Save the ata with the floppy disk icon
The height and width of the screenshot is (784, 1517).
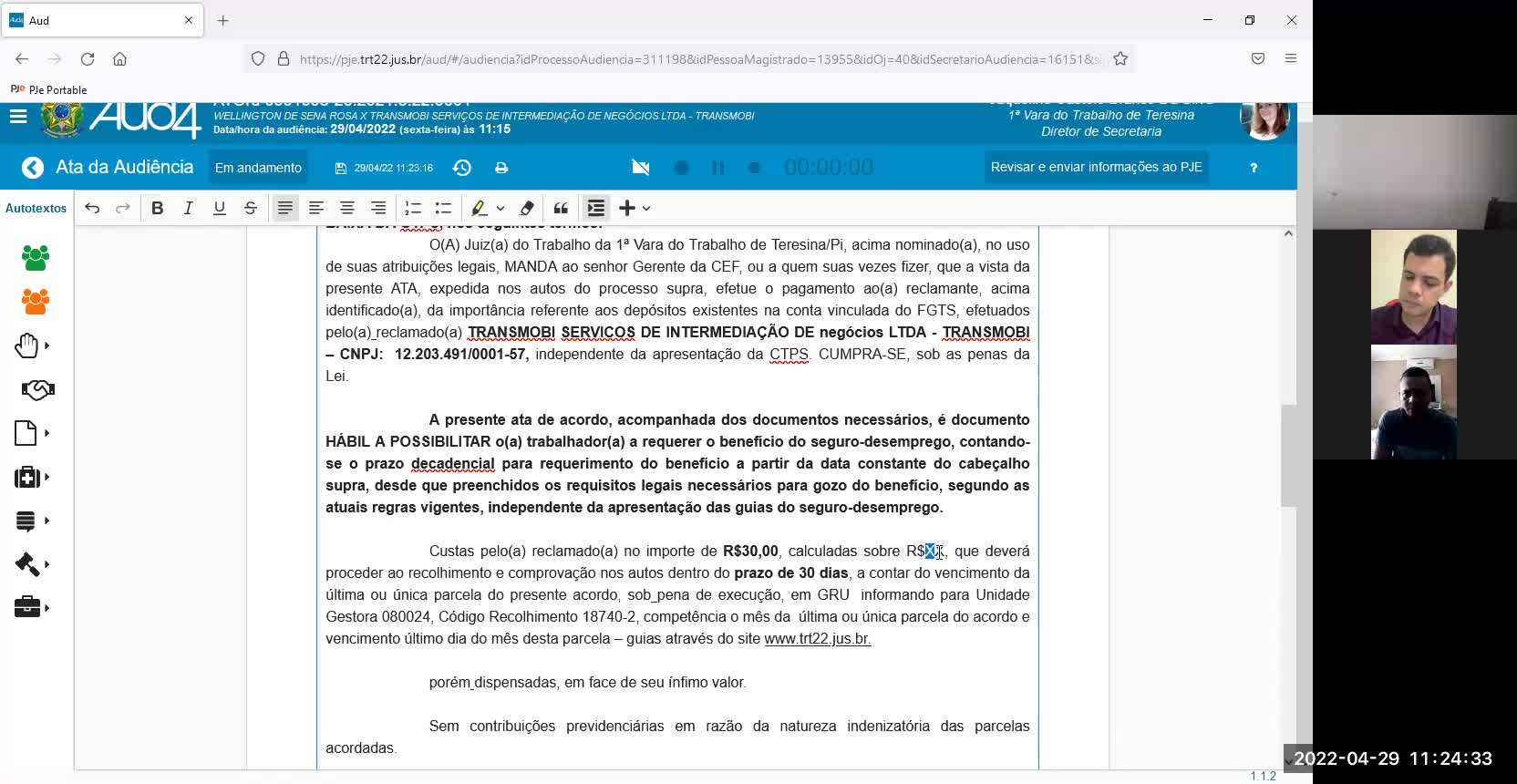coord(341,169)
